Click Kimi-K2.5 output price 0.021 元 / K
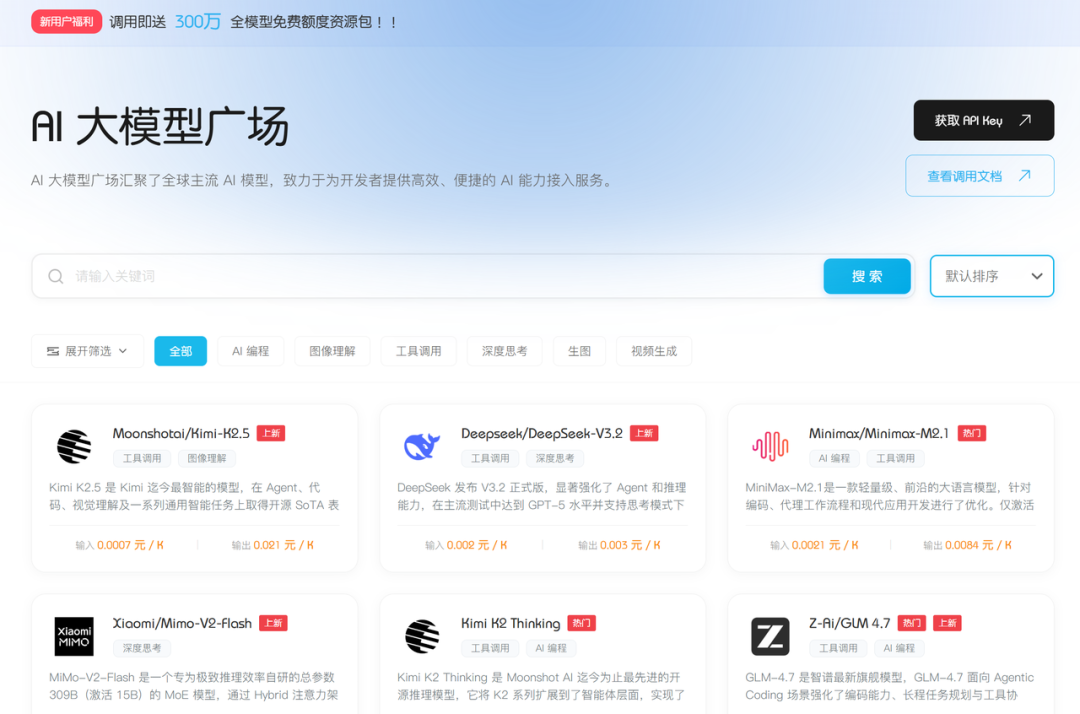The height and width of the screenshot is (714, 1080). point(283,545)
